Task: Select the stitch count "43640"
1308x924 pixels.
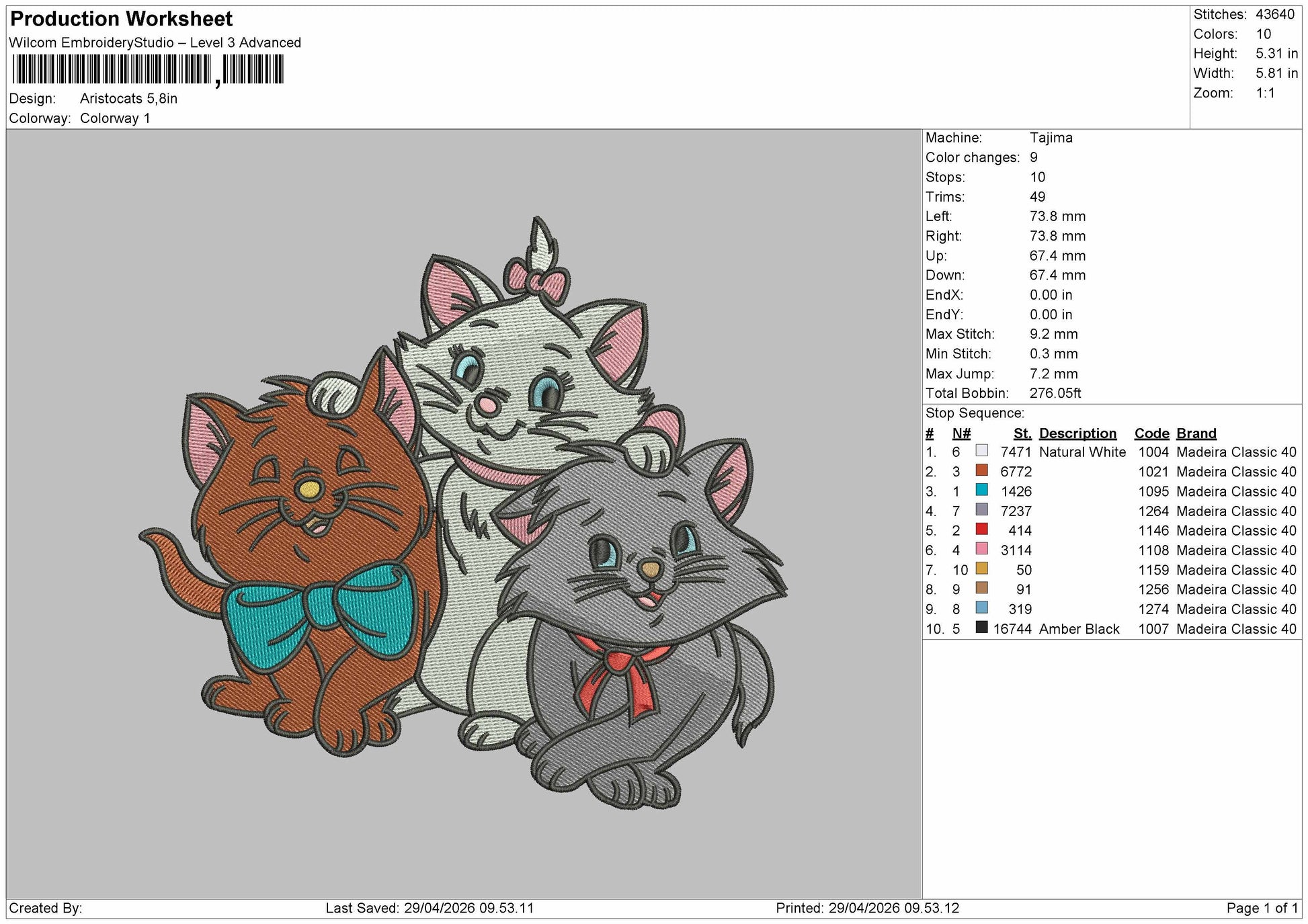Action: tap(1275, 14)
